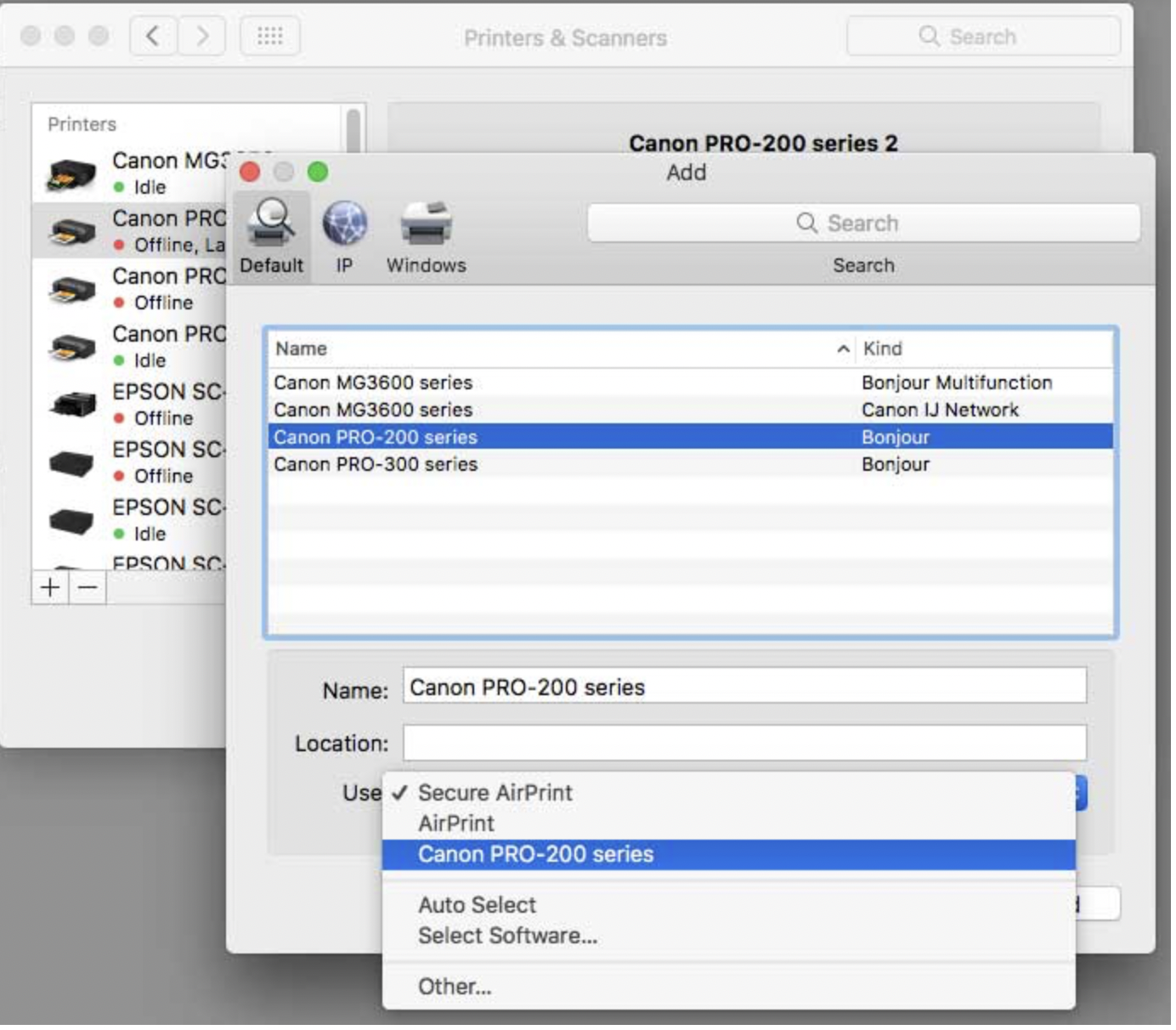Go forward in Printers & Scanners window
Screen dimensions: 1176x1030
[202, 37]
